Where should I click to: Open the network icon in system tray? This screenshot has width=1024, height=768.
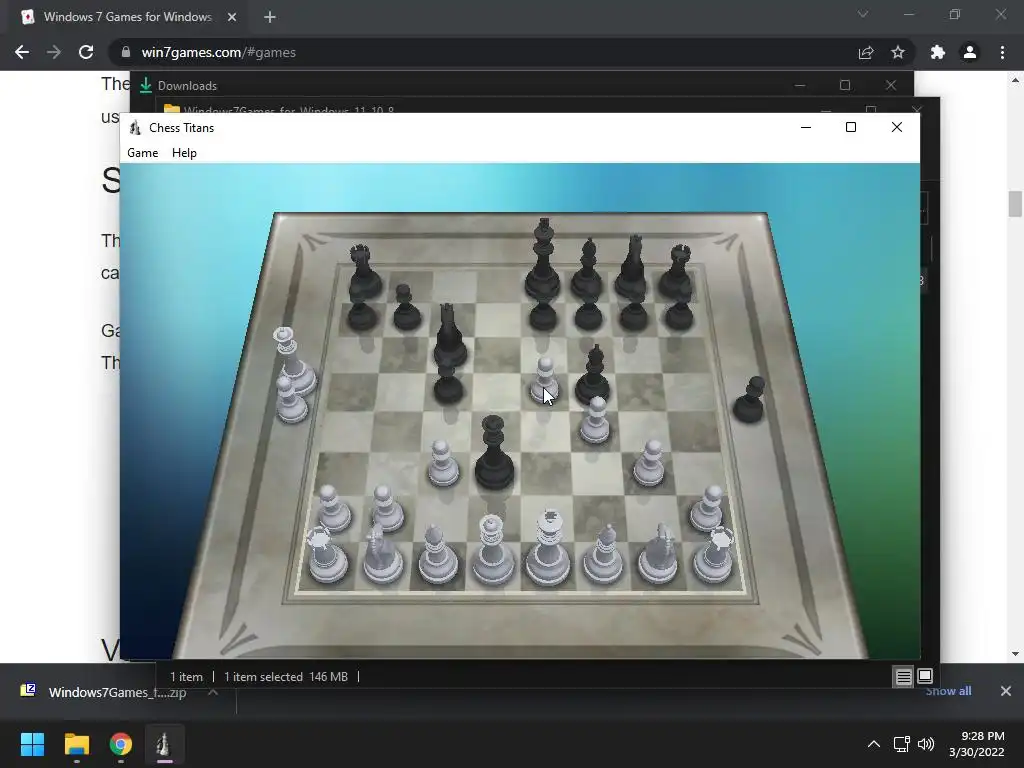(902, 744)
